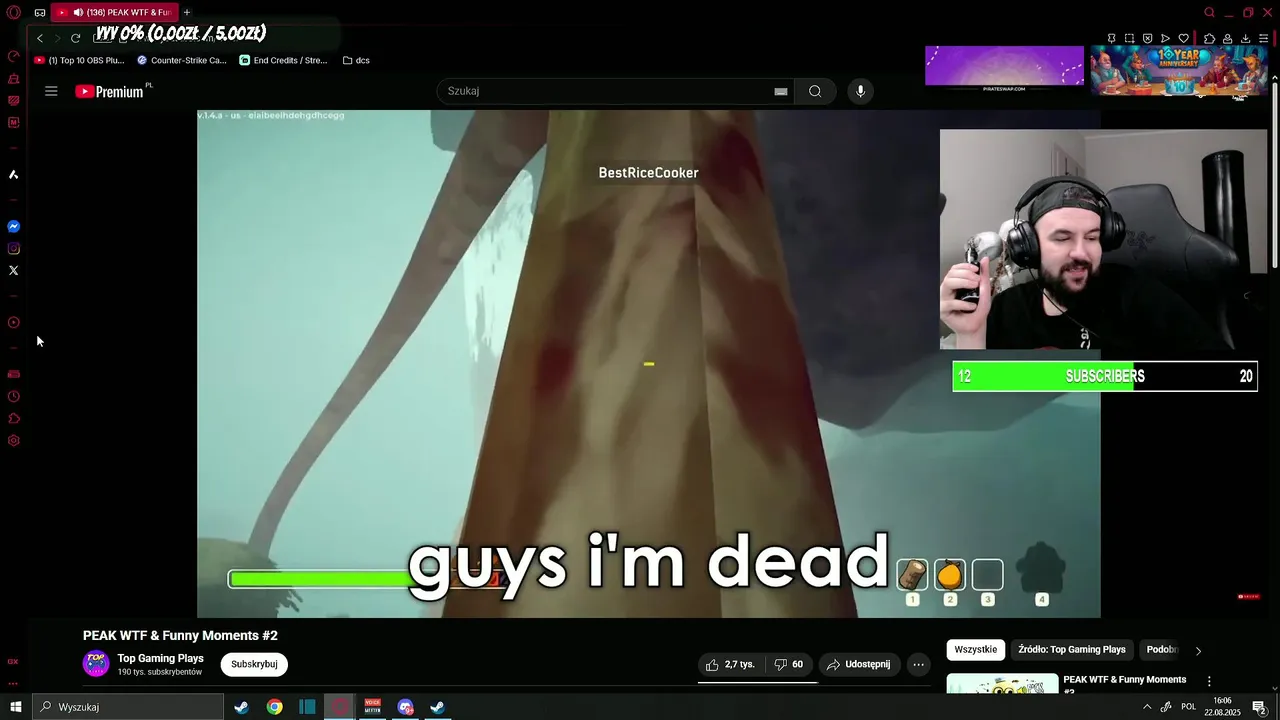1280x720 pixels.
Task: Open the player arrow icon in toolbar
Action: (1165, 38)
